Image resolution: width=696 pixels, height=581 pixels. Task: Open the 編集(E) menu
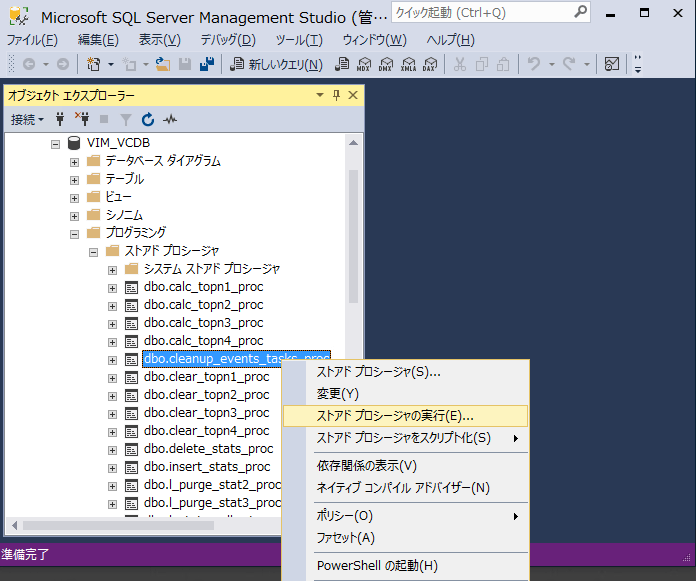[98, 40]
